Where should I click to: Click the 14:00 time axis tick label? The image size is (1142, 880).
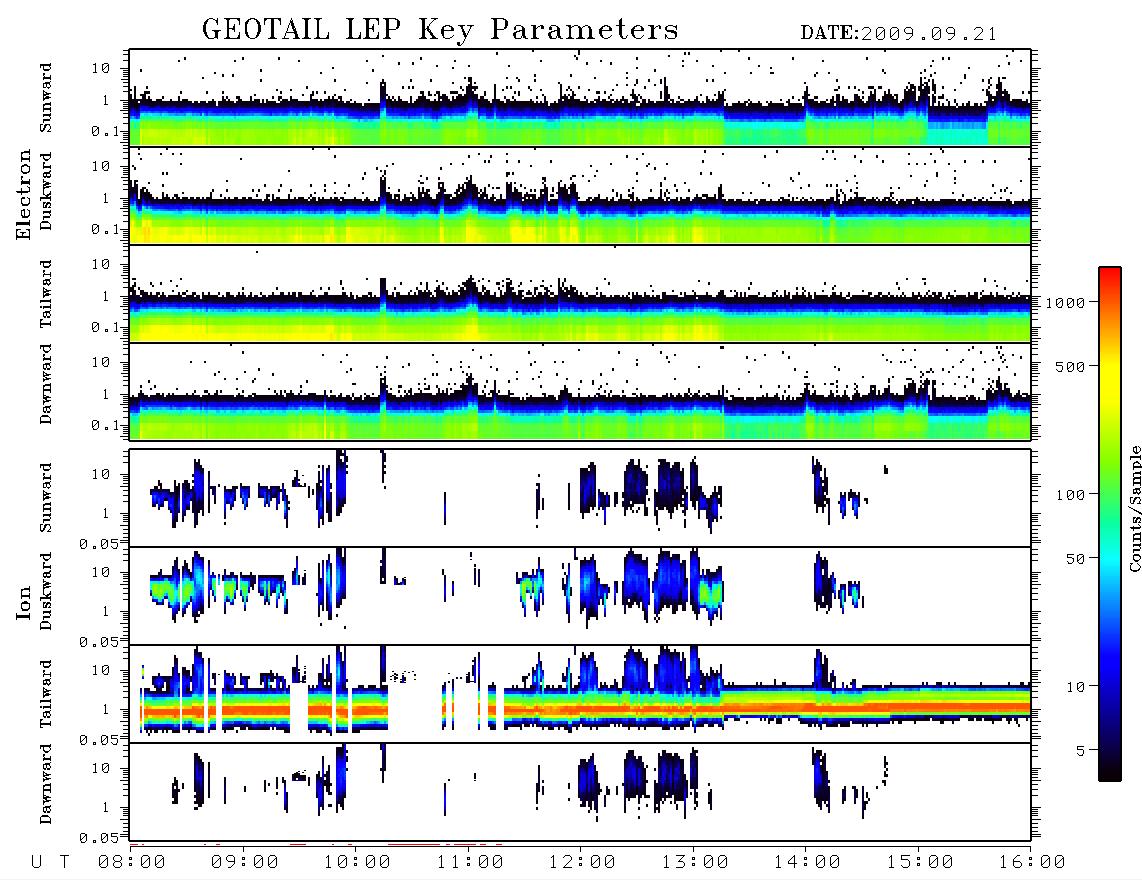click(x=807, y=862)
